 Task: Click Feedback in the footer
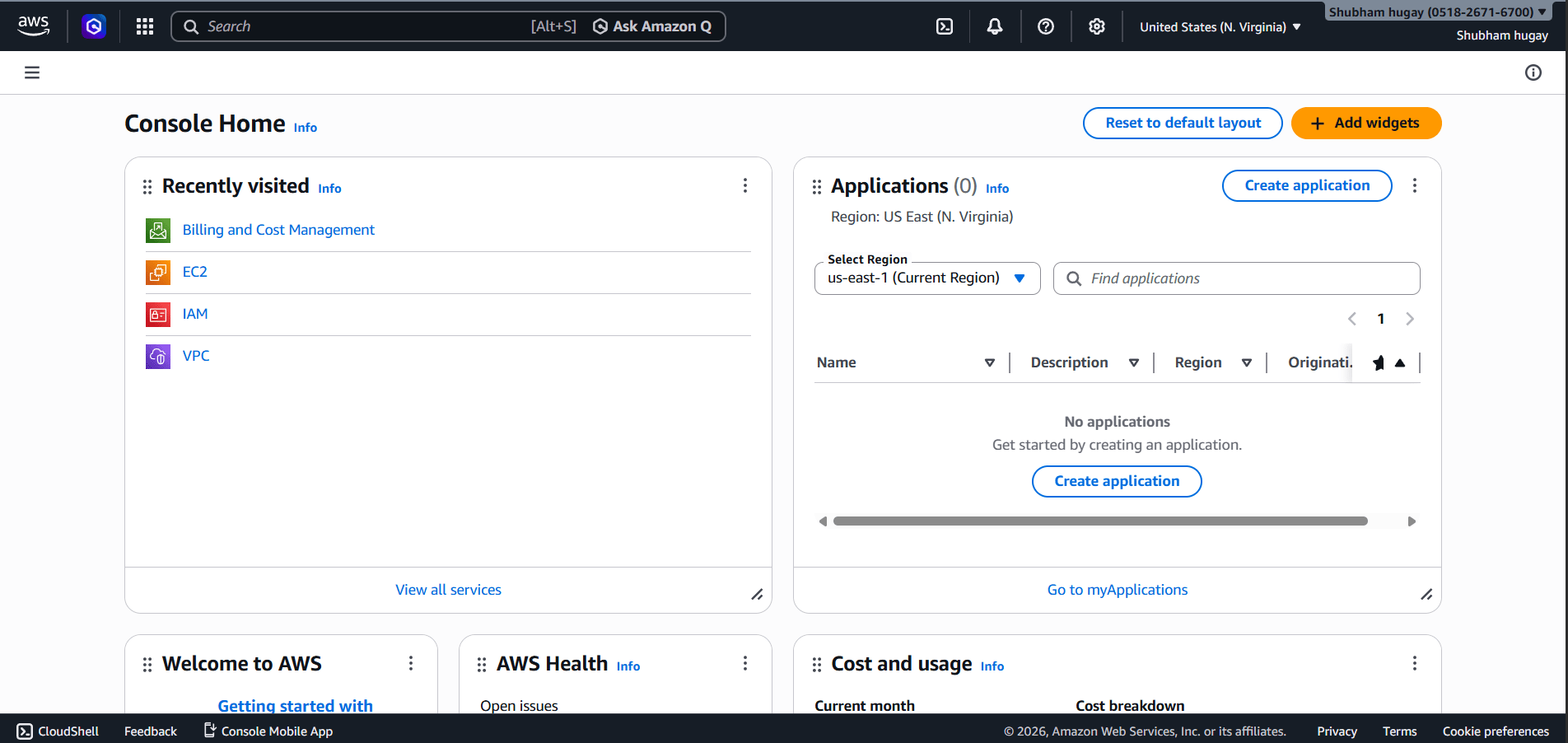click(151, 731)
